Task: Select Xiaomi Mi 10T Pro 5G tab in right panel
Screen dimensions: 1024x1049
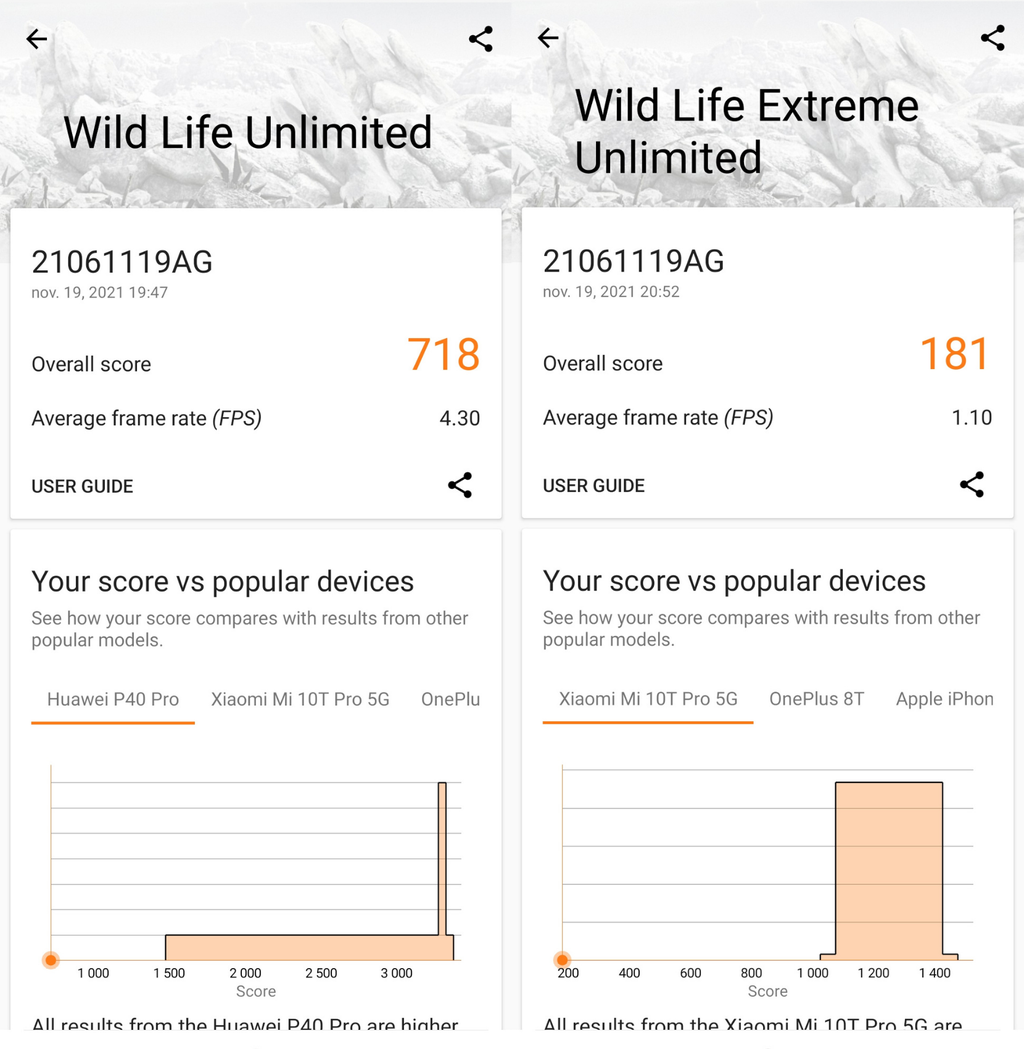Action: [x=648, y=699]
